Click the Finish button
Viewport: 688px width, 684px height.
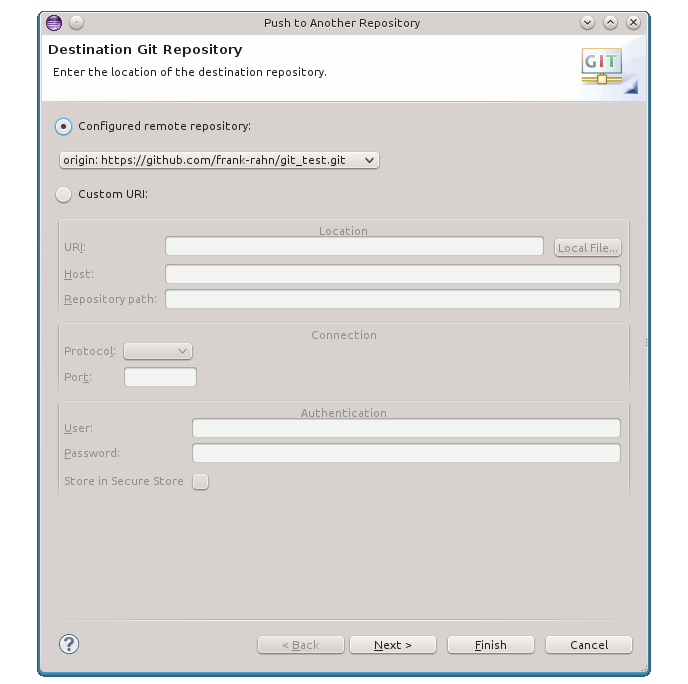(491, 645)
